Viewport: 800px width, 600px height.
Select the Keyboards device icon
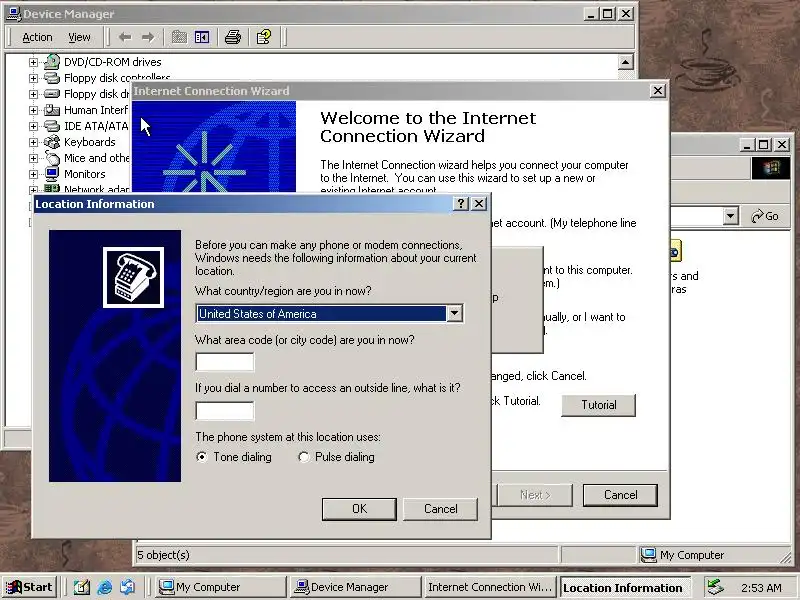tap(52, 142)
